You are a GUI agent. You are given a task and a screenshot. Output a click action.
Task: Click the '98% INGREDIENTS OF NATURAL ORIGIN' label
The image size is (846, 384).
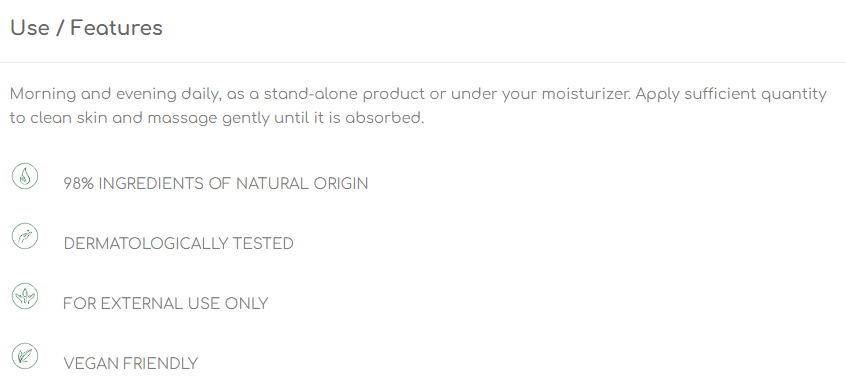tap(216, 184)
